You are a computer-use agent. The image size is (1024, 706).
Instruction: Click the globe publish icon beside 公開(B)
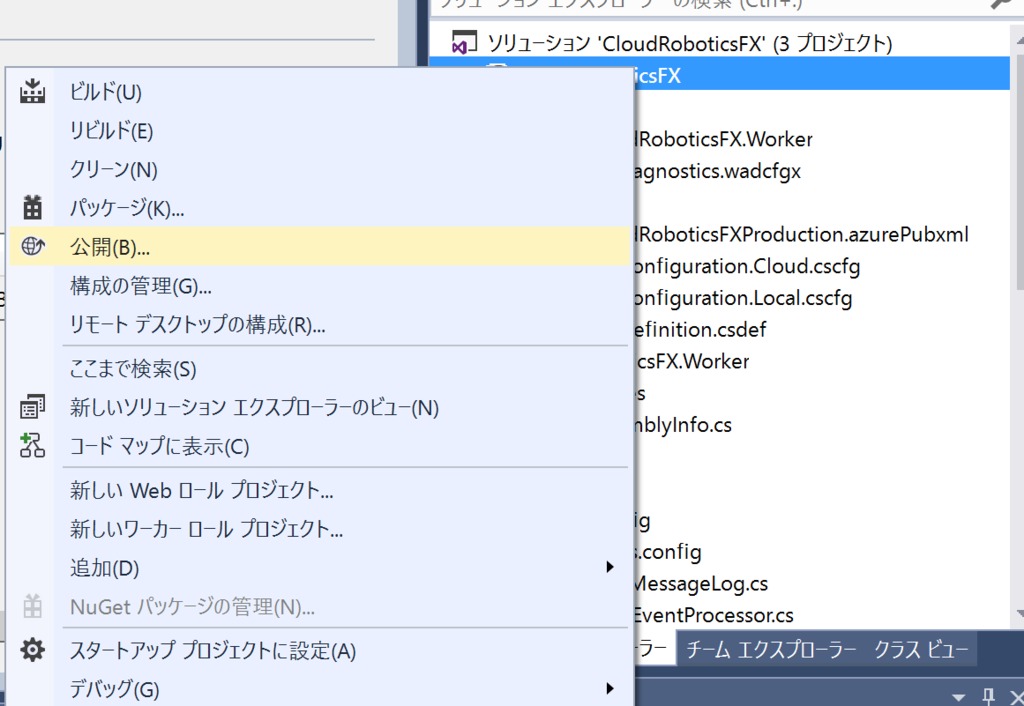point(33,246)
